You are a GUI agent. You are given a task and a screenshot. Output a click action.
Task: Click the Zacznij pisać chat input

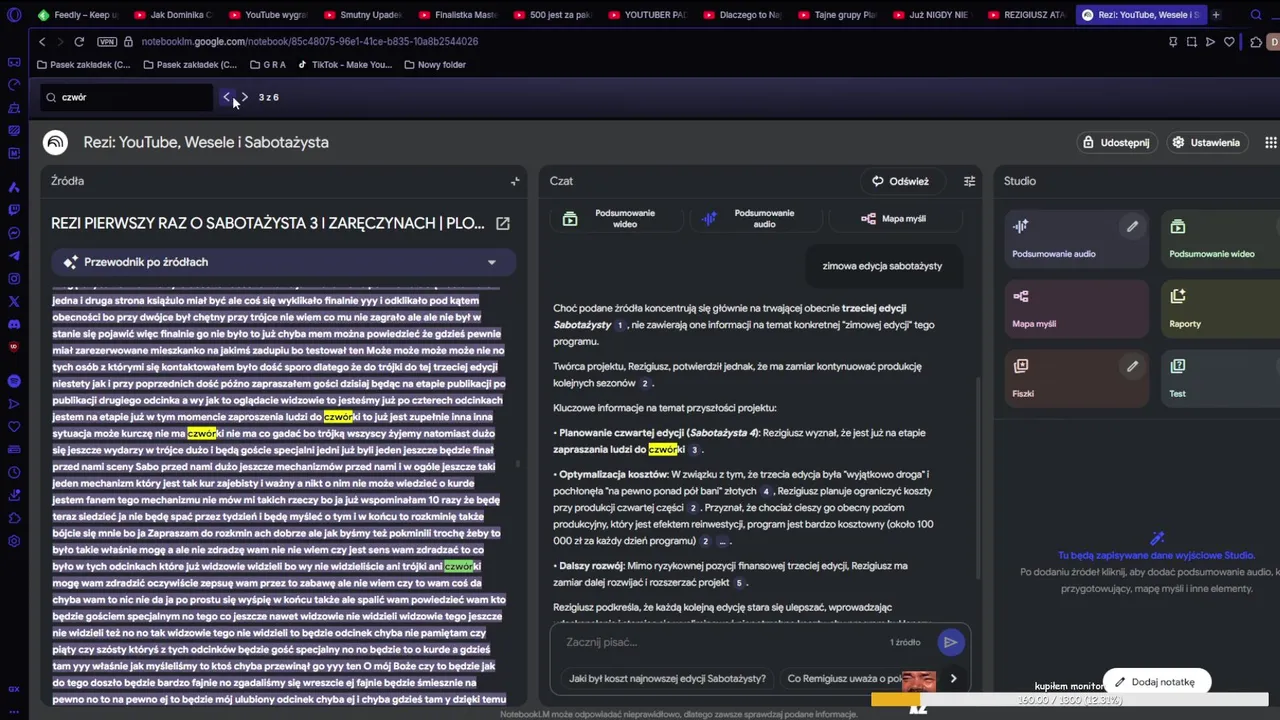[720, 642]
